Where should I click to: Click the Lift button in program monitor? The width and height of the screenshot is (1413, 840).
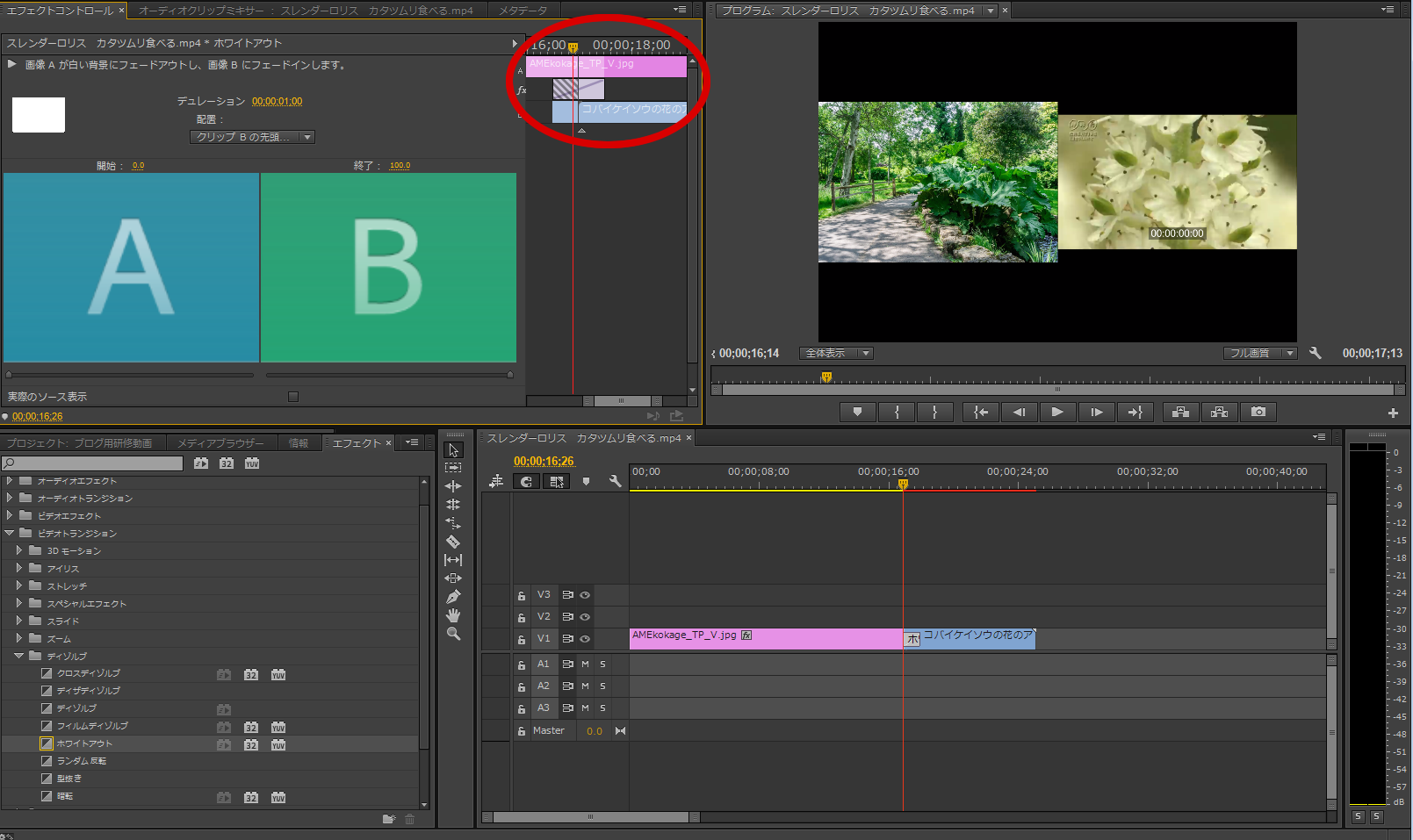click(1180, 412)
